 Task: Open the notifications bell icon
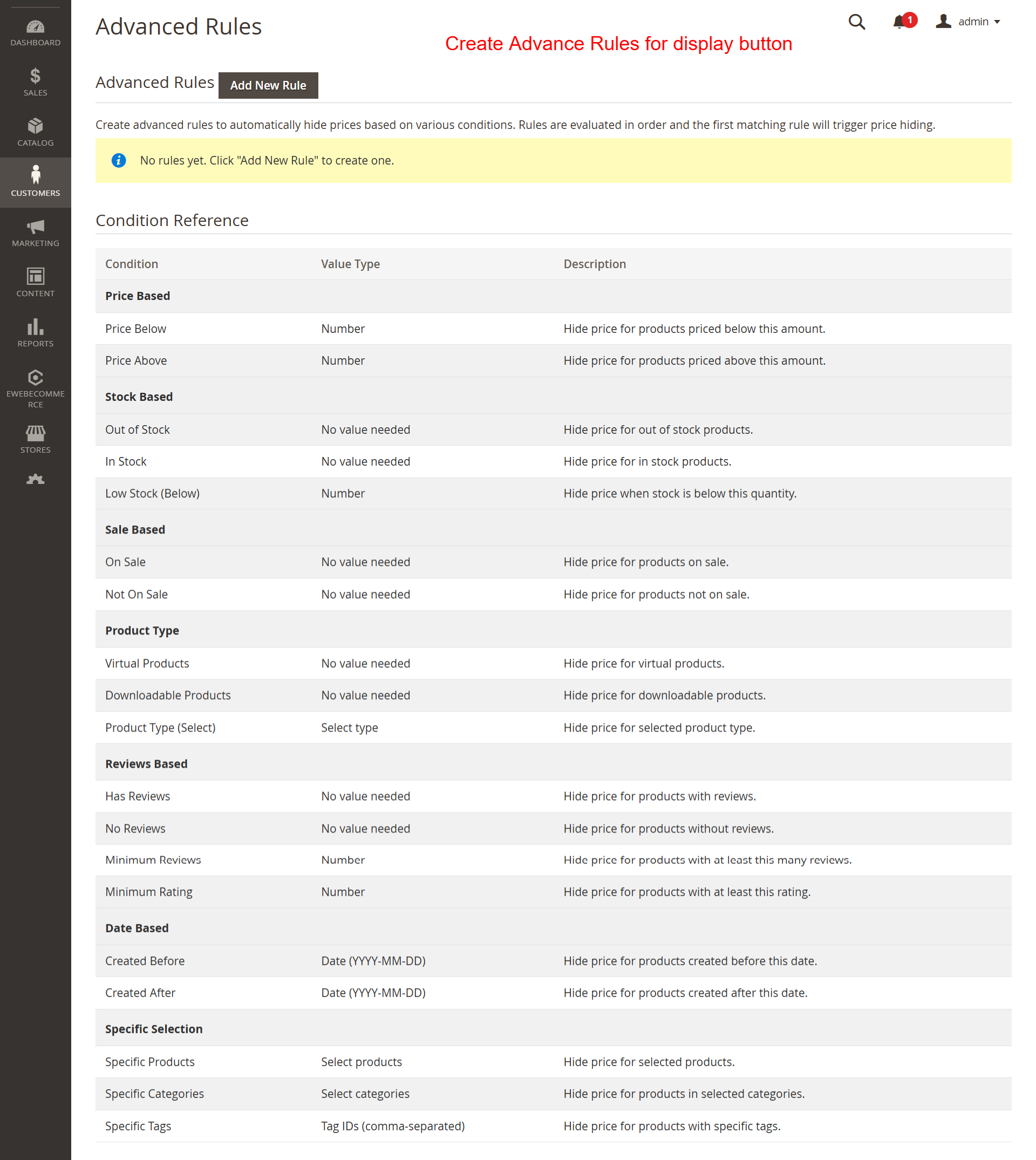[899, 22]
